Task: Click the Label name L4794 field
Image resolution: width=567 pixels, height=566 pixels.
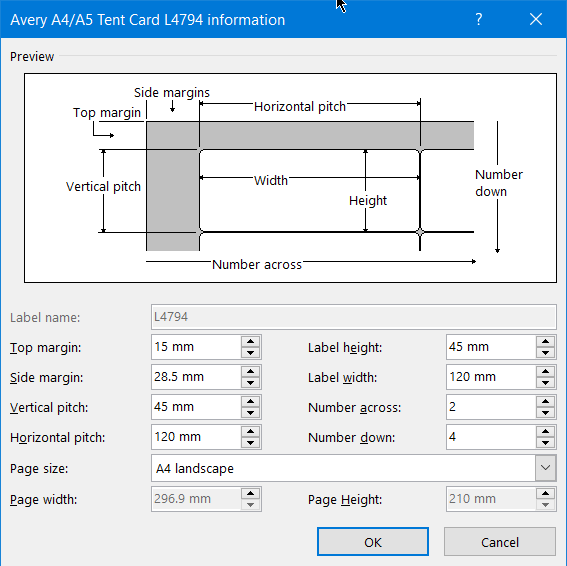Action: (x=354, y=317)
